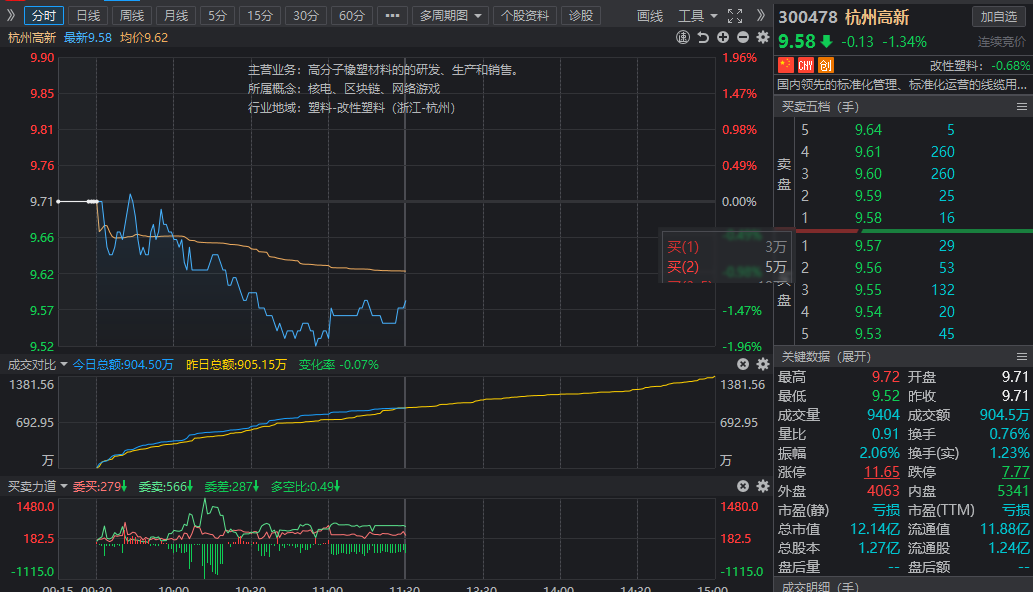Switch to 日线 daily chart

(x=88, y=16)
